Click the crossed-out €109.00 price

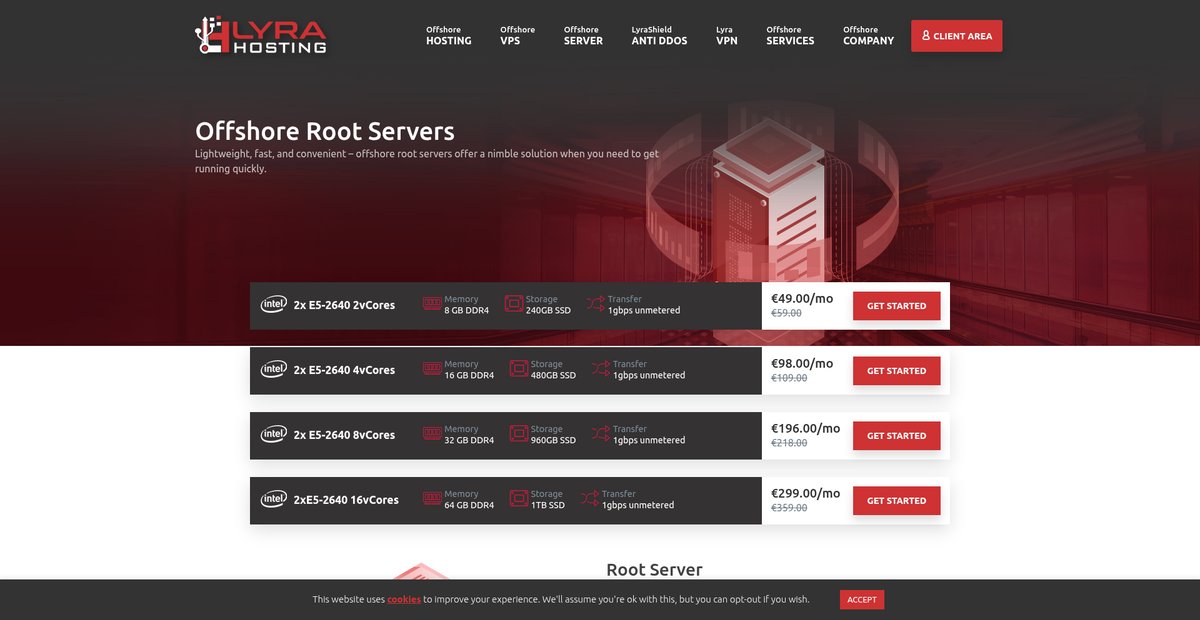(x=789, y=378)
